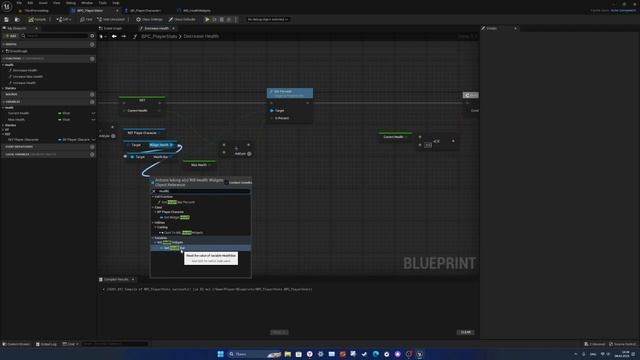Toggle Hide Unrelated in toolbar

pos(111,19)
